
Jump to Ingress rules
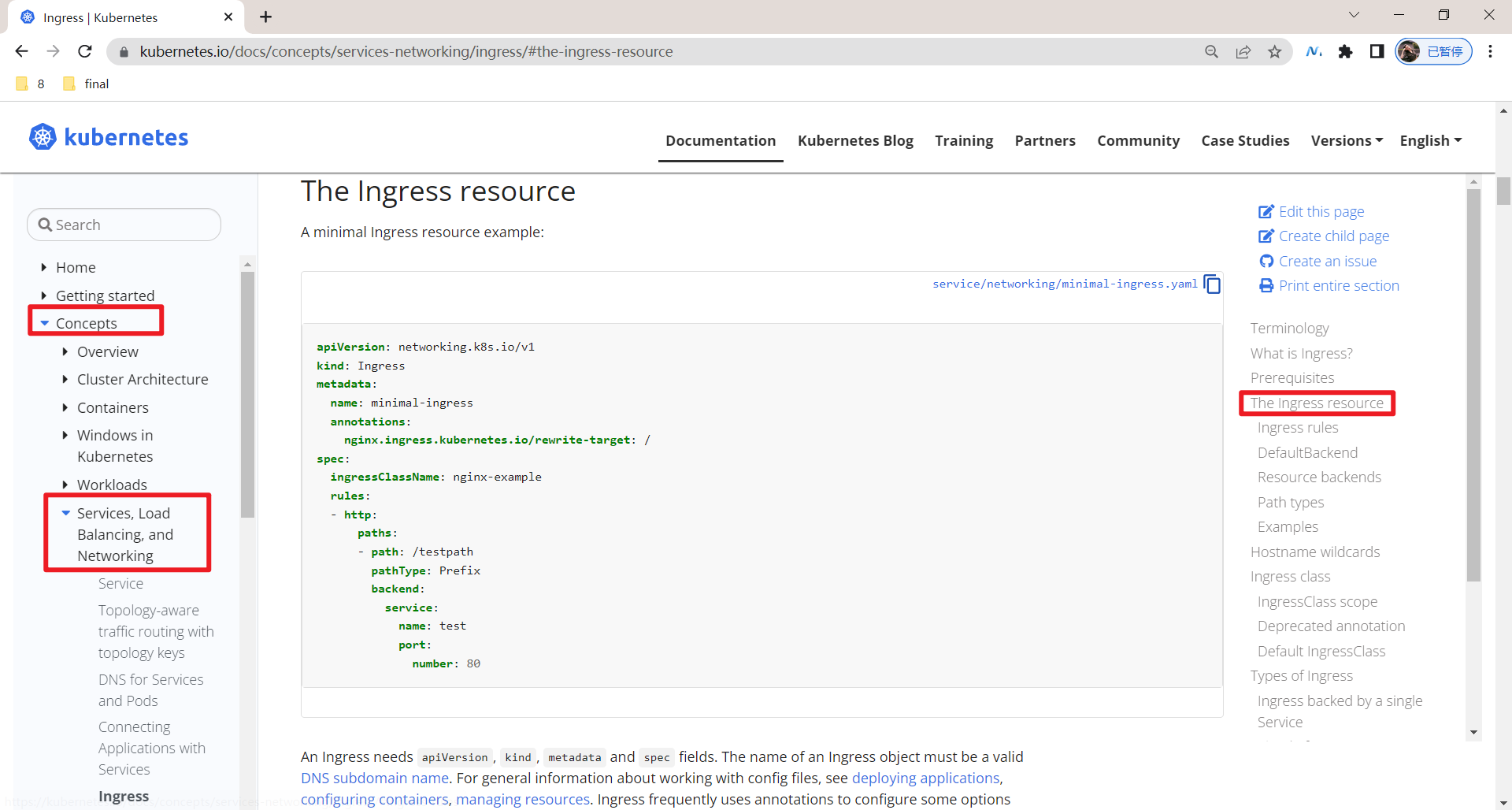(1298, 427)
